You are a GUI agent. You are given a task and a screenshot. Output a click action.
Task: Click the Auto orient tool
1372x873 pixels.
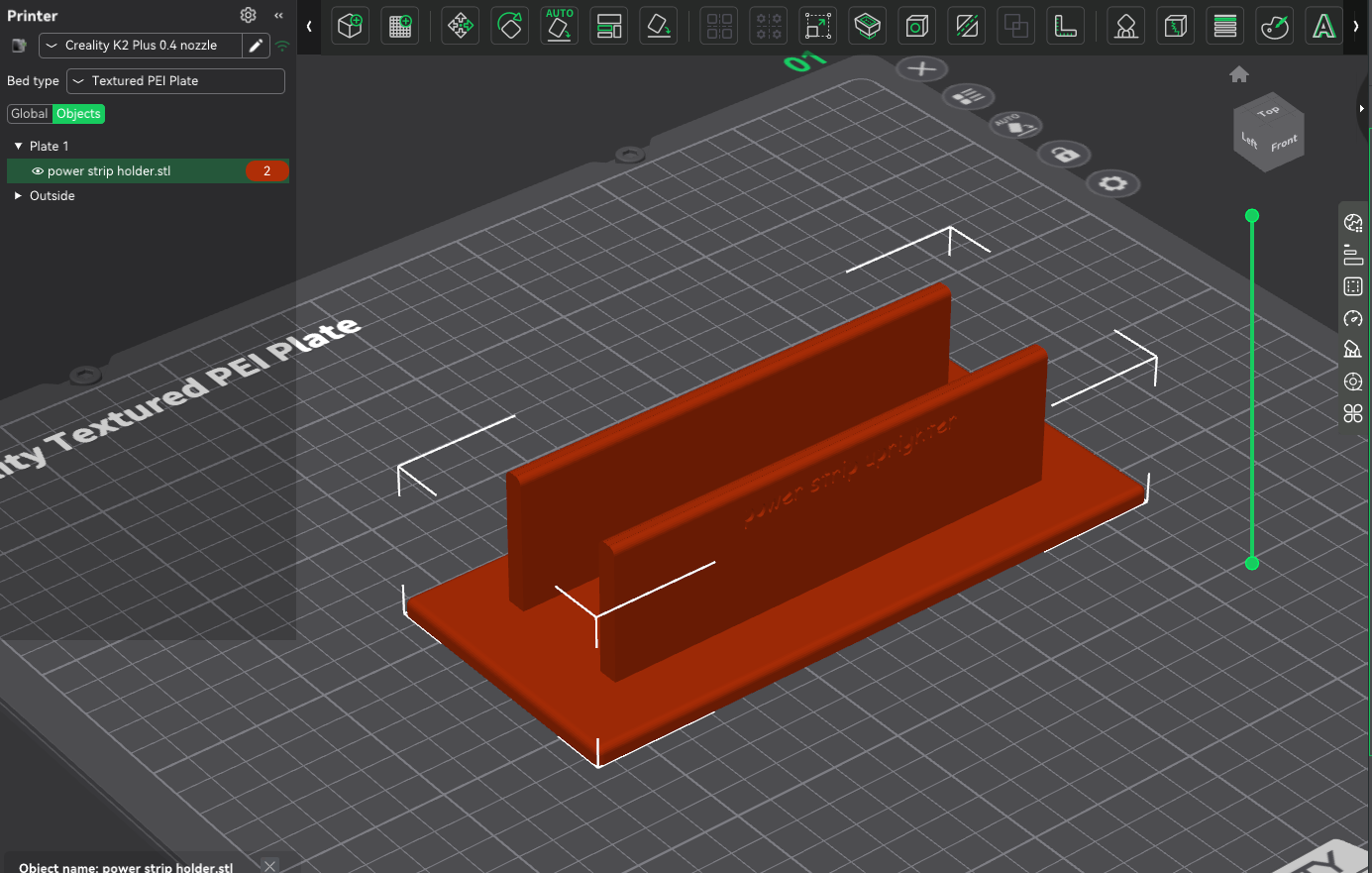pos(560,26)
